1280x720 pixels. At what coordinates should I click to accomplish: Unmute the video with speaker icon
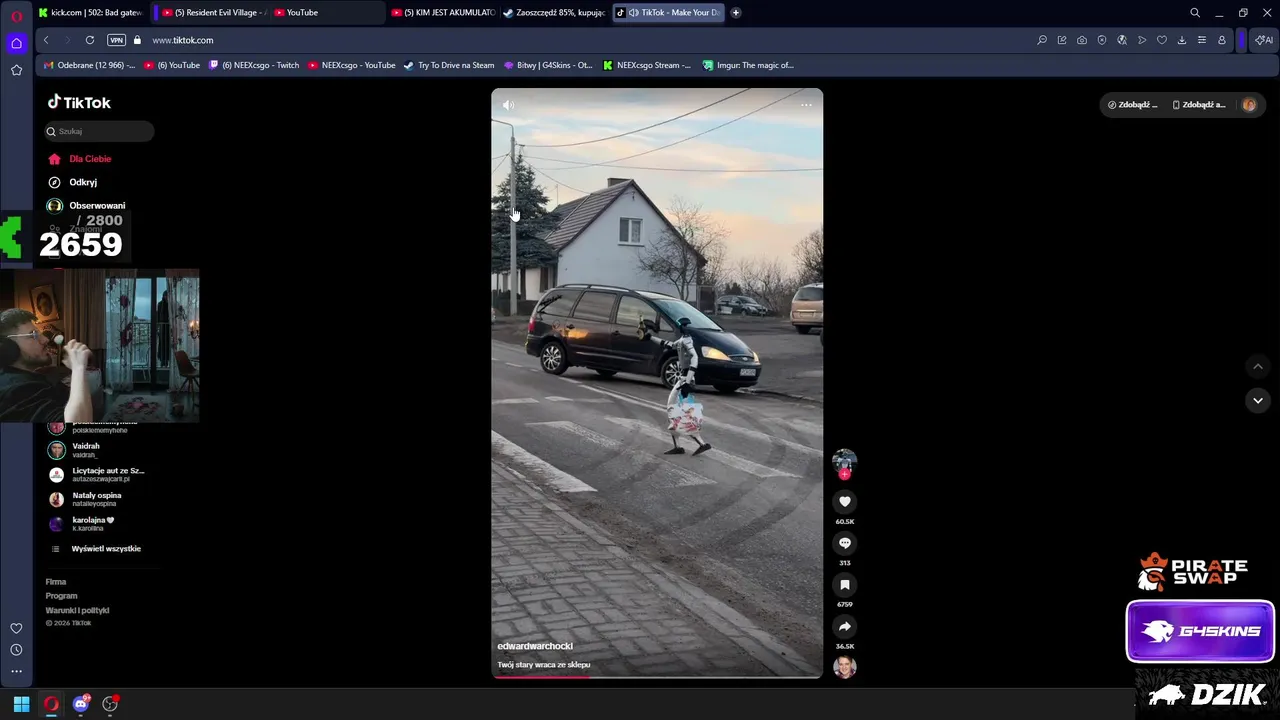tap(508, 105)
